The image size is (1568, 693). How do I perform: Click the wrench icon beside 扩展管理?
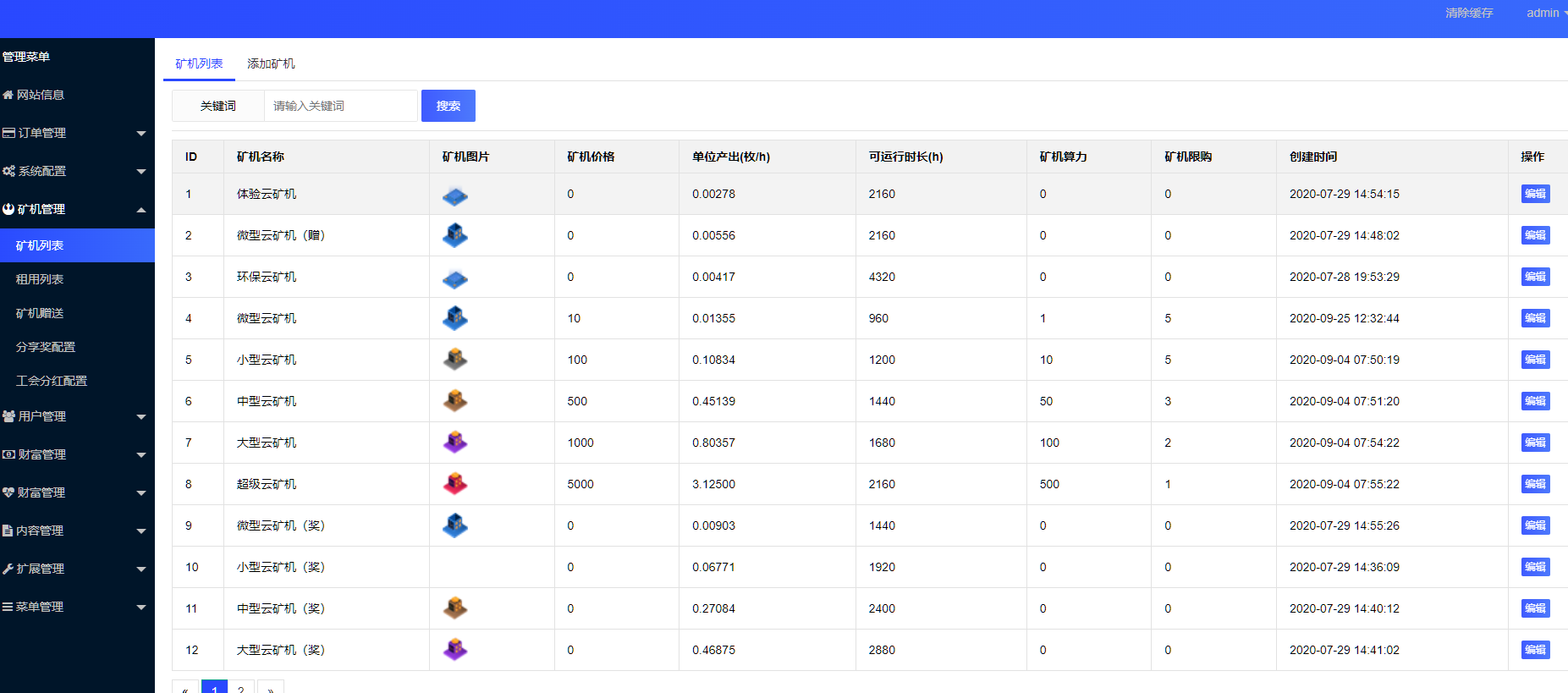coord(8,569)
